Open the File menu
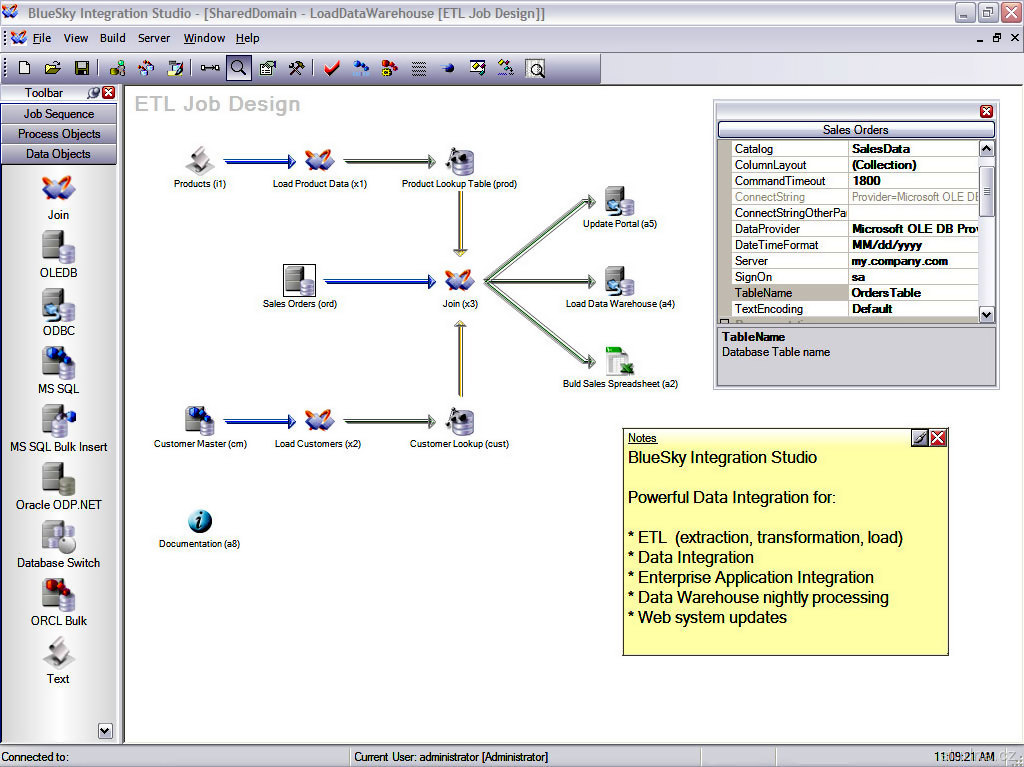The height and width of the screenshot is (767, 1024). click(41, 38)
